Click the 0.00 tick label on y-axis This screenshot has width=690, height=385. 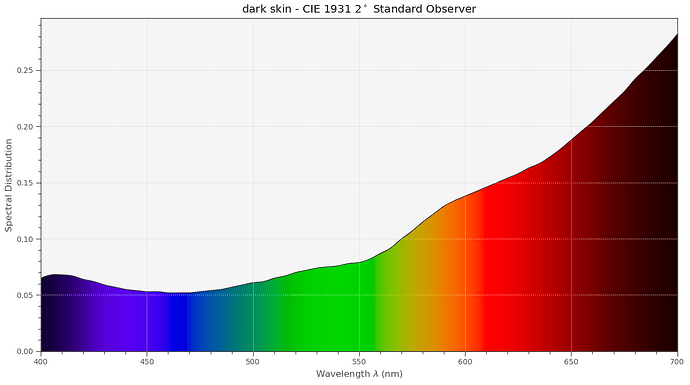coord(25,351)
